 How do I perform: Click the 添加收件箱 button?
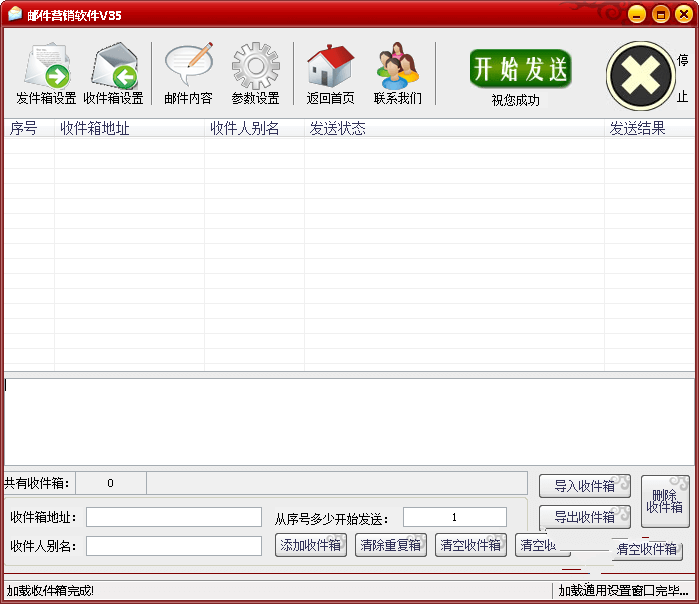pos(311,545)
